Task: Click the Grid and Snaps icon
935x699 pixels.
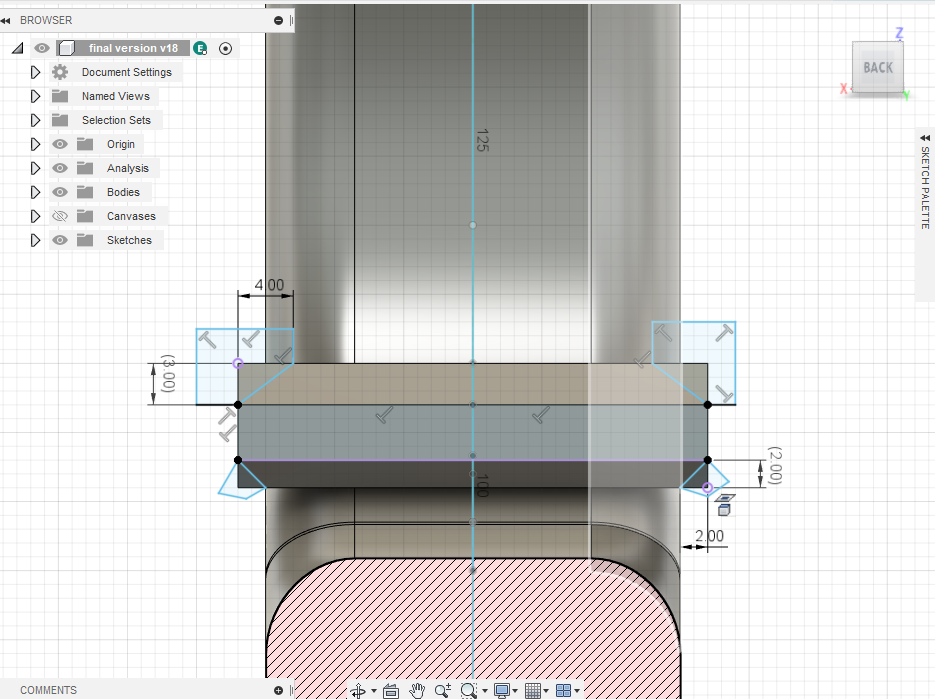Action: pyautogui.click(x=533, y=691)
